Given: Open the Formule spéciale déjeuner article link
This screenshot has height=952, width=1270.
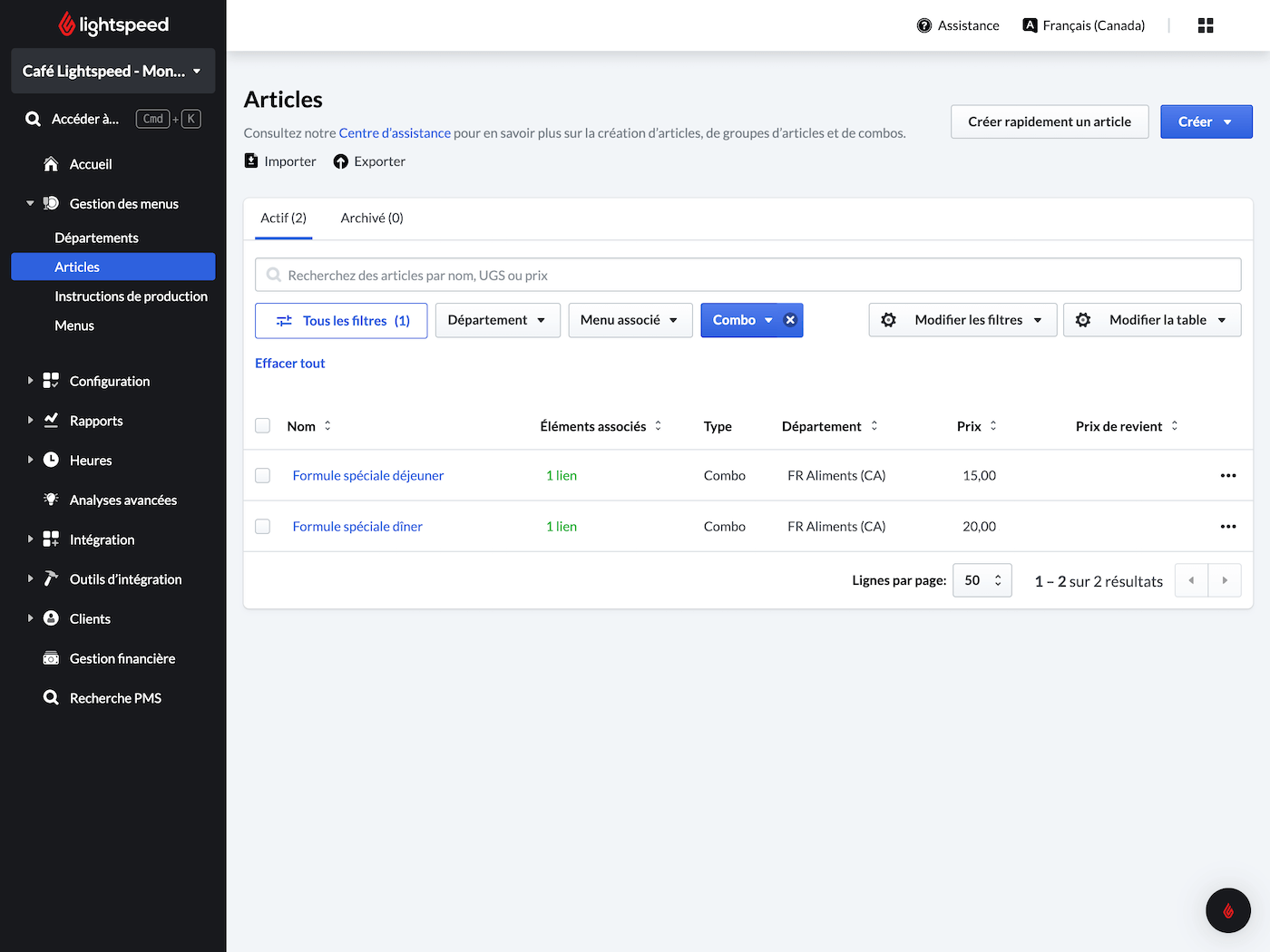Looking at the screenshot, I should coord(368,475).
